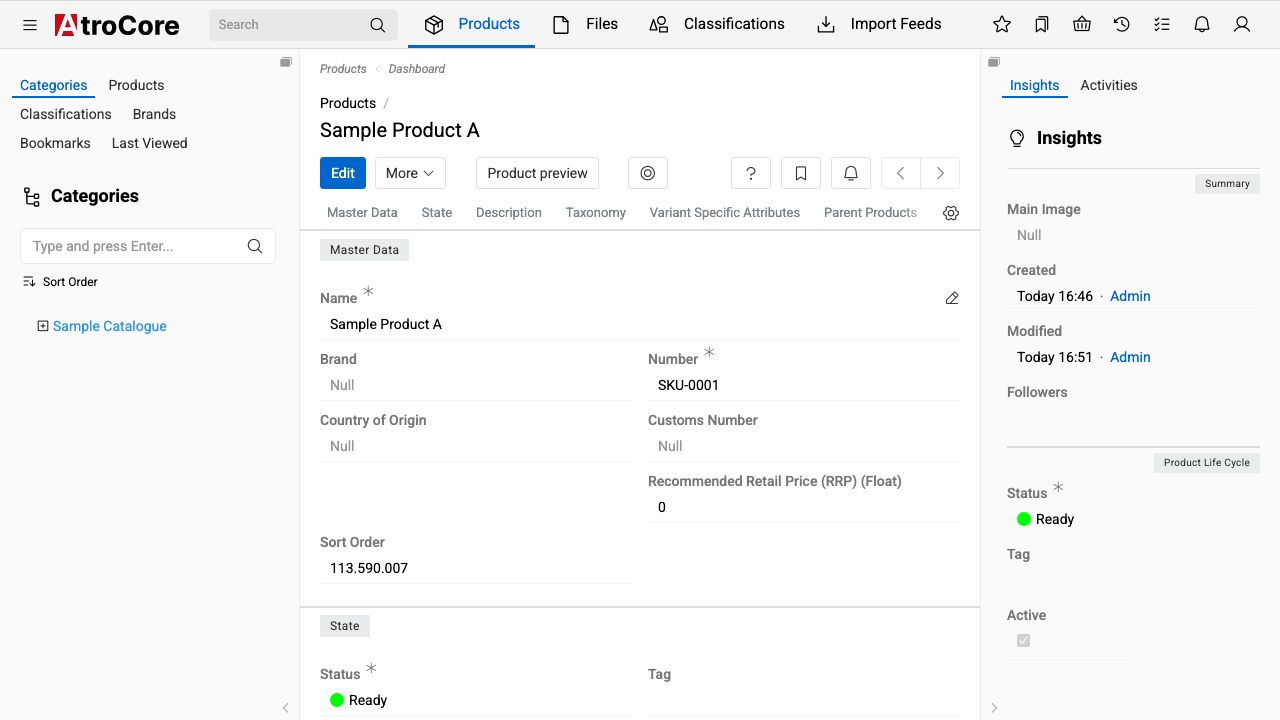Click the search magnifier in top bar

tap(377, 25)
